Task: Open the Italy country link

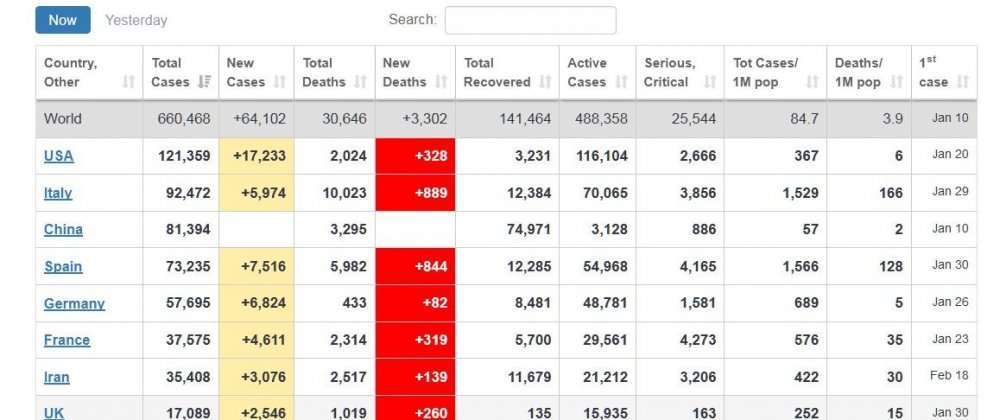Action: 58,193
